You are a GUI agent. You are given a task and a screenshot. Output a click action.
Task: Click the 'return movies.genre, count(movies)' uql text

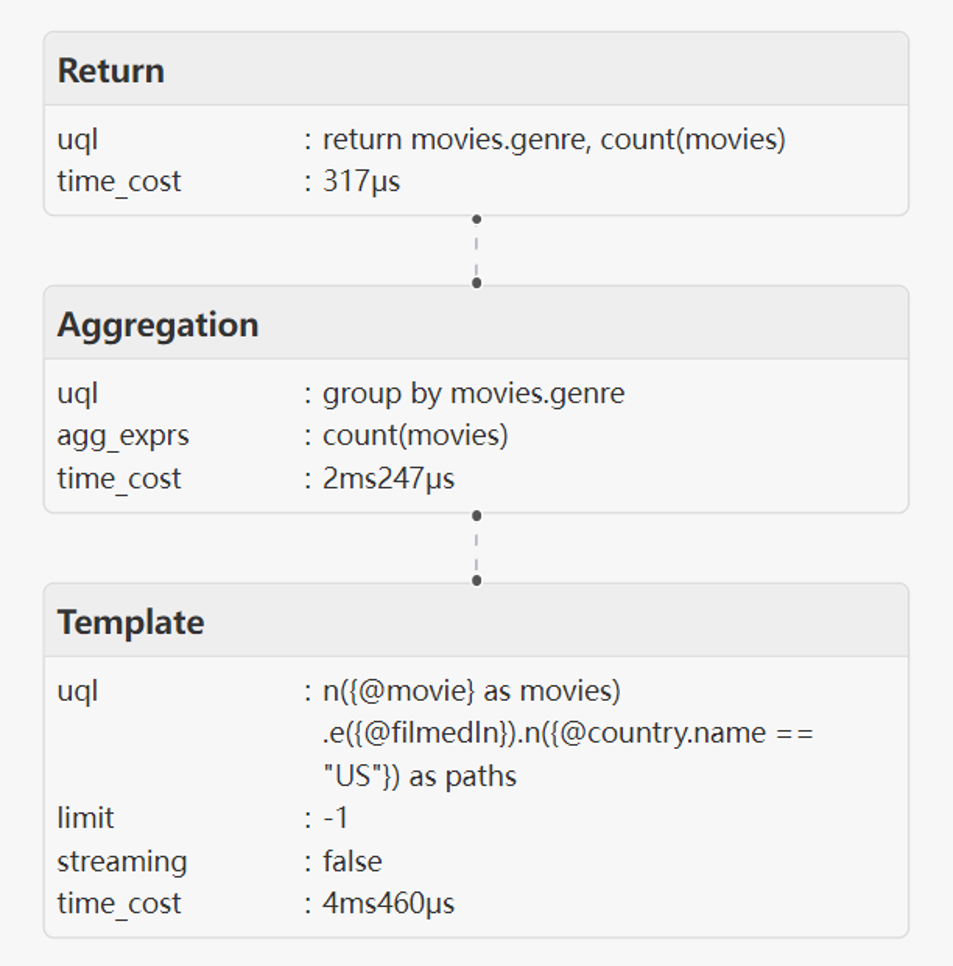click(x=554, y=139)
